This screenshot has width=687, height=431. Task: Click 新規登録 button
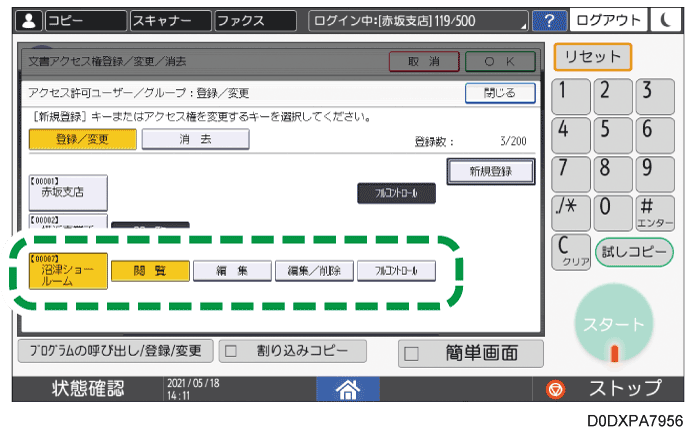pyautogui.click(x=491, y=171)
